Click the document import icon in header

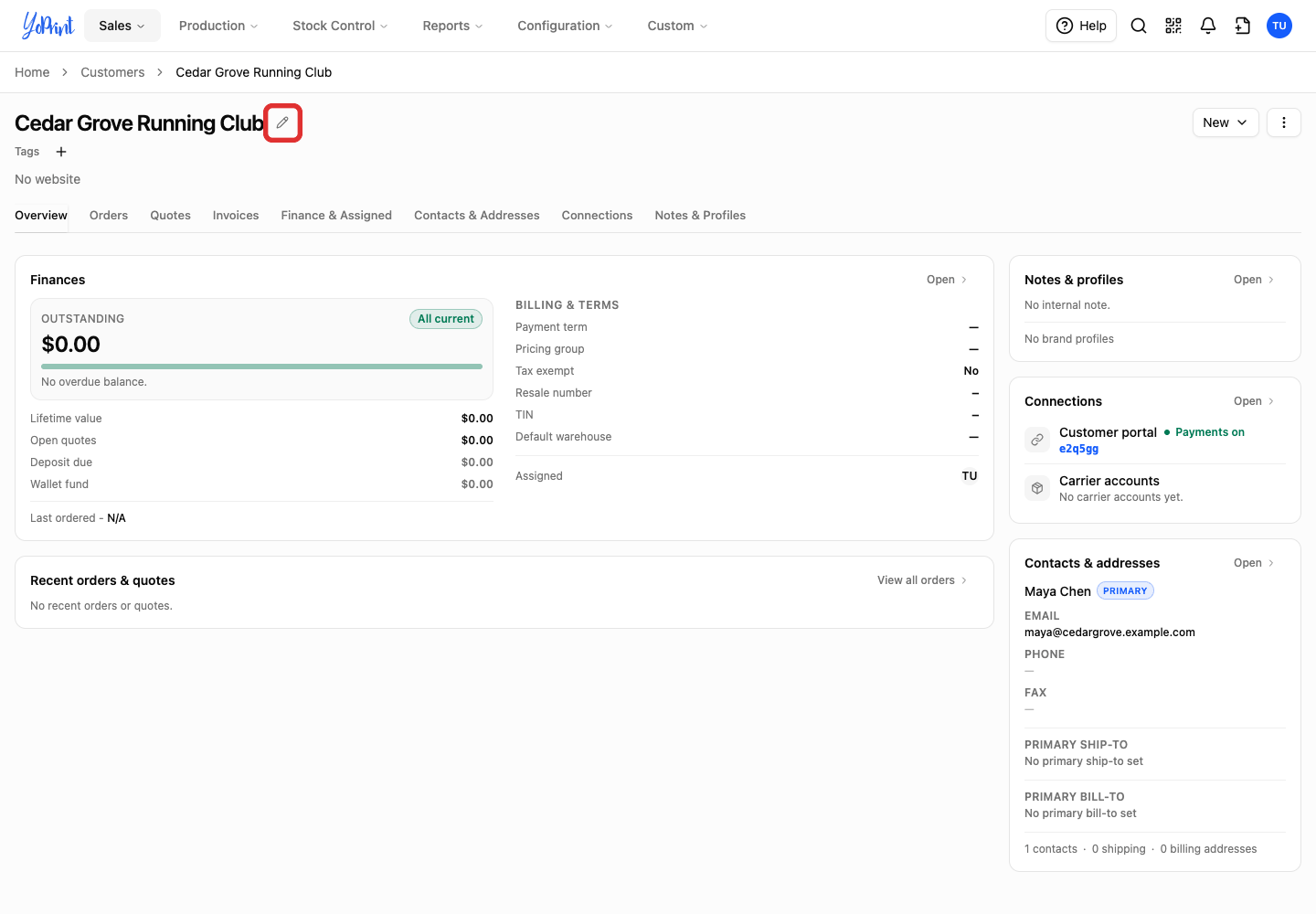(1243, 26)
